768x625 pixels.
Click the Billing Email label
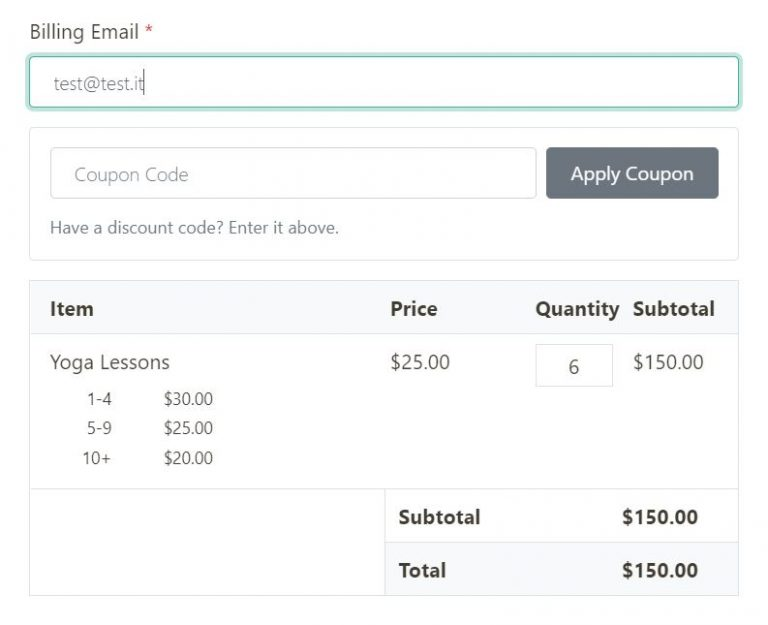point(84,32)
